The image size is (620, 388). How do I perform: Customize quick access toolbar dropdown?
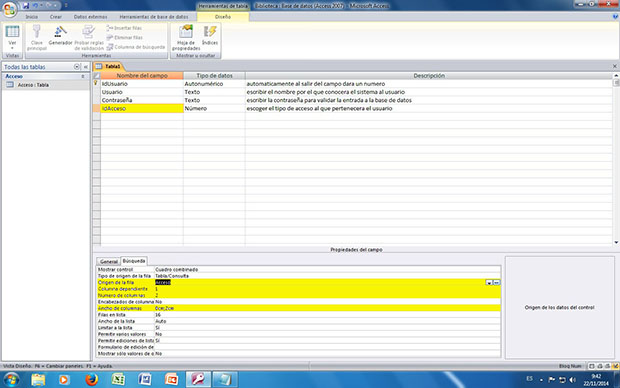(66, 6)
